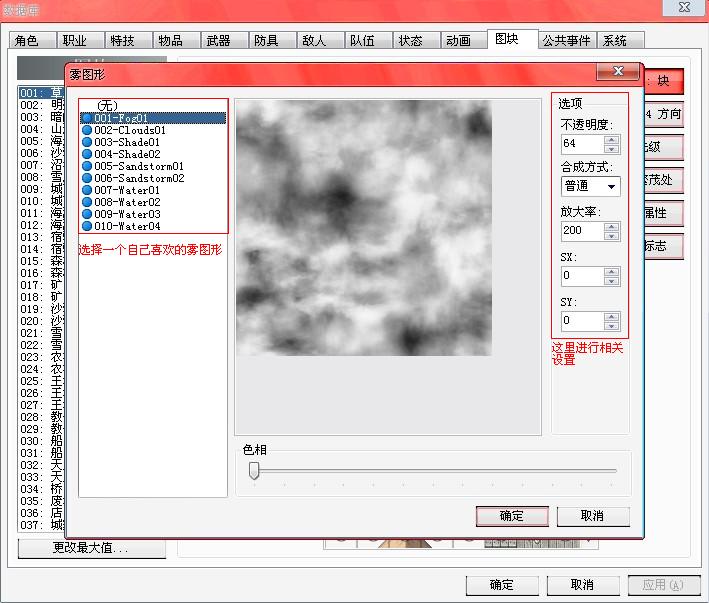Click the 4 方向 button behind dialog
709x603 pixels.
tap(663, 114)
